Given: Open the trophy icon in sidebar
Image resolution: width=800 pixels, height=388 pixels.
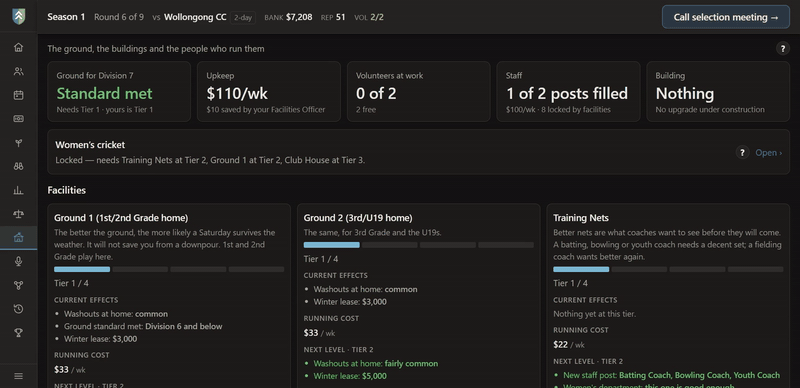Looking at the screenshot, I should [18, 333].
